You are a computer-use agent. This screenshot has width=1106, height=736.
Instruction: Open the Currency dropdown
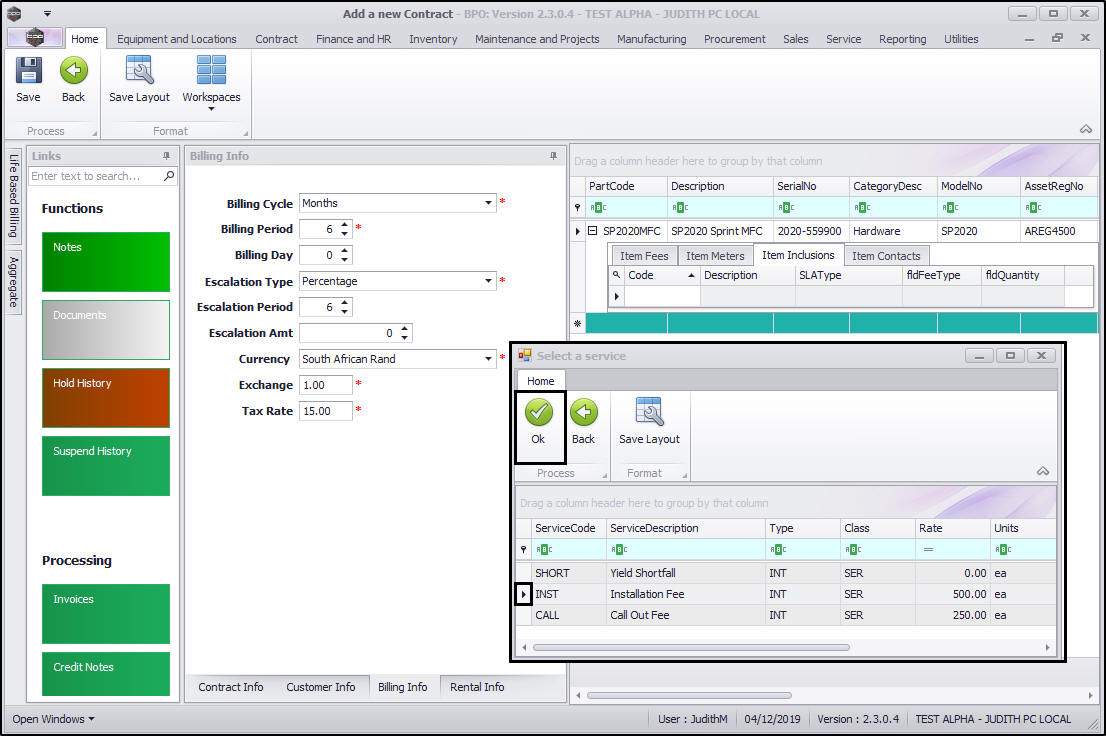(489, 359)
